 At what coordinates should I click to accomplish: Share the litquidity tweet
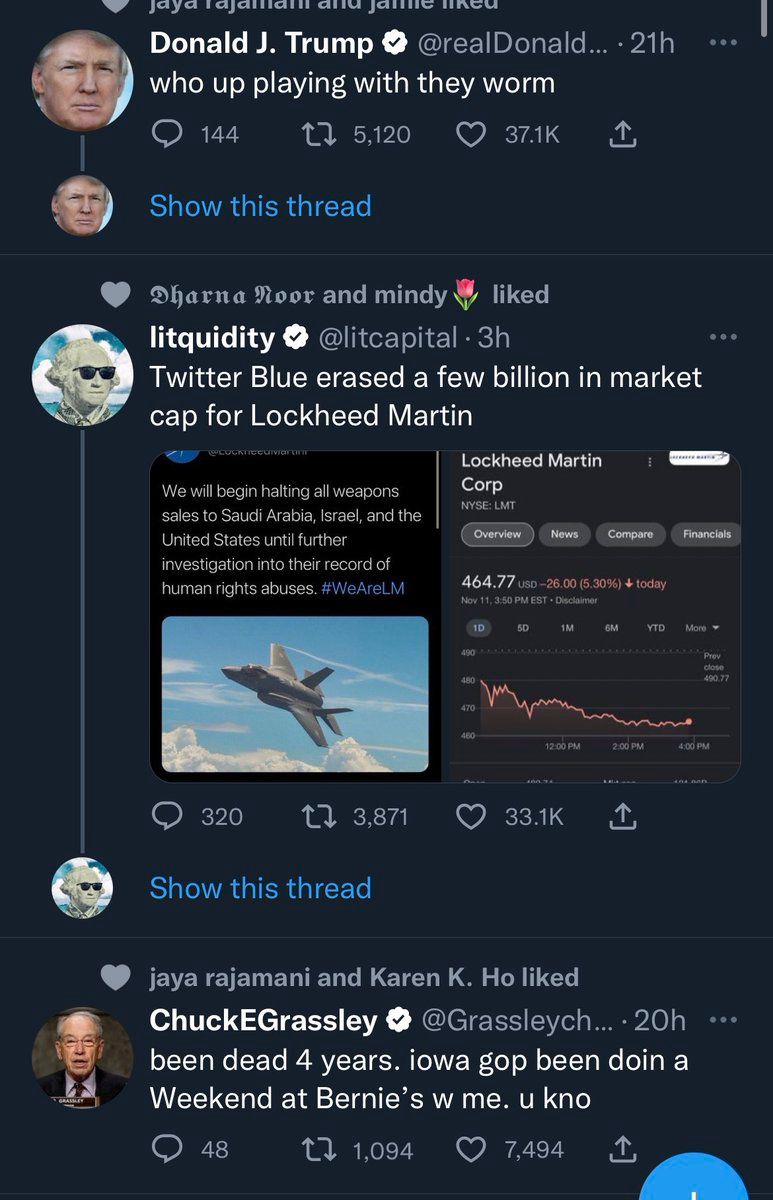tap(622, 816)
